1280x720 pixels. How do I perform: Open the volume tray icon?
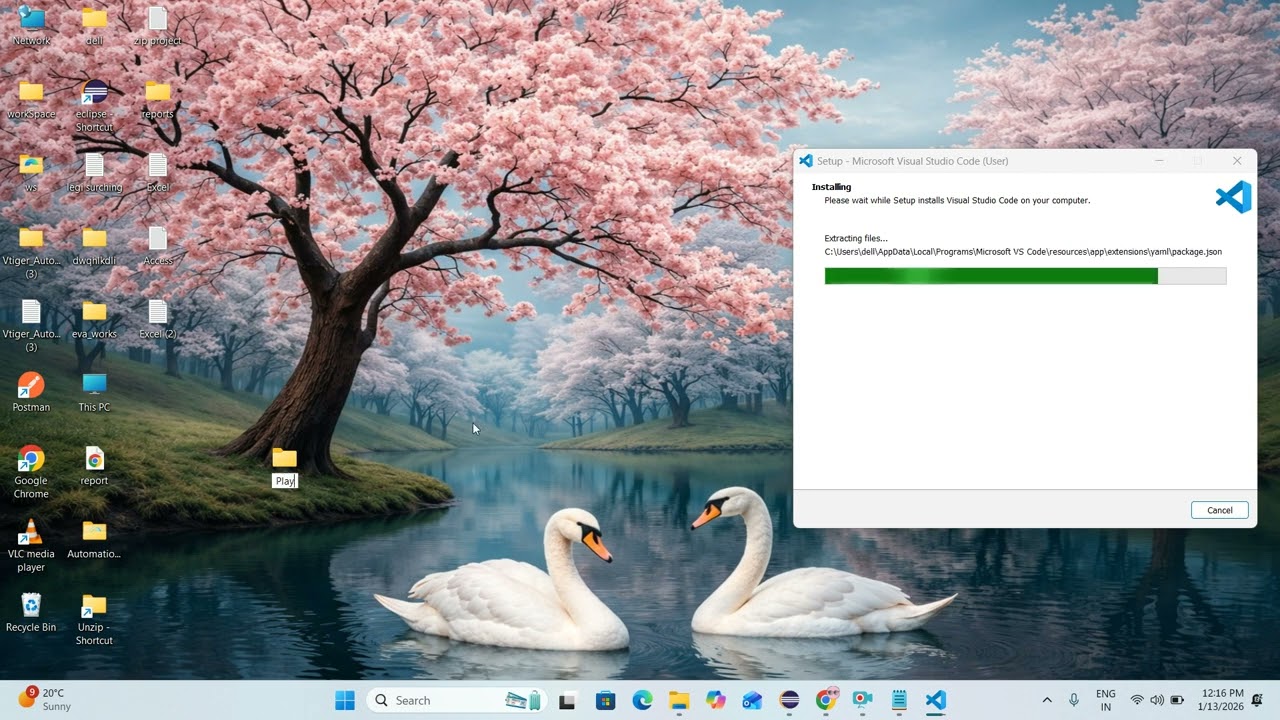point(1157,700)
